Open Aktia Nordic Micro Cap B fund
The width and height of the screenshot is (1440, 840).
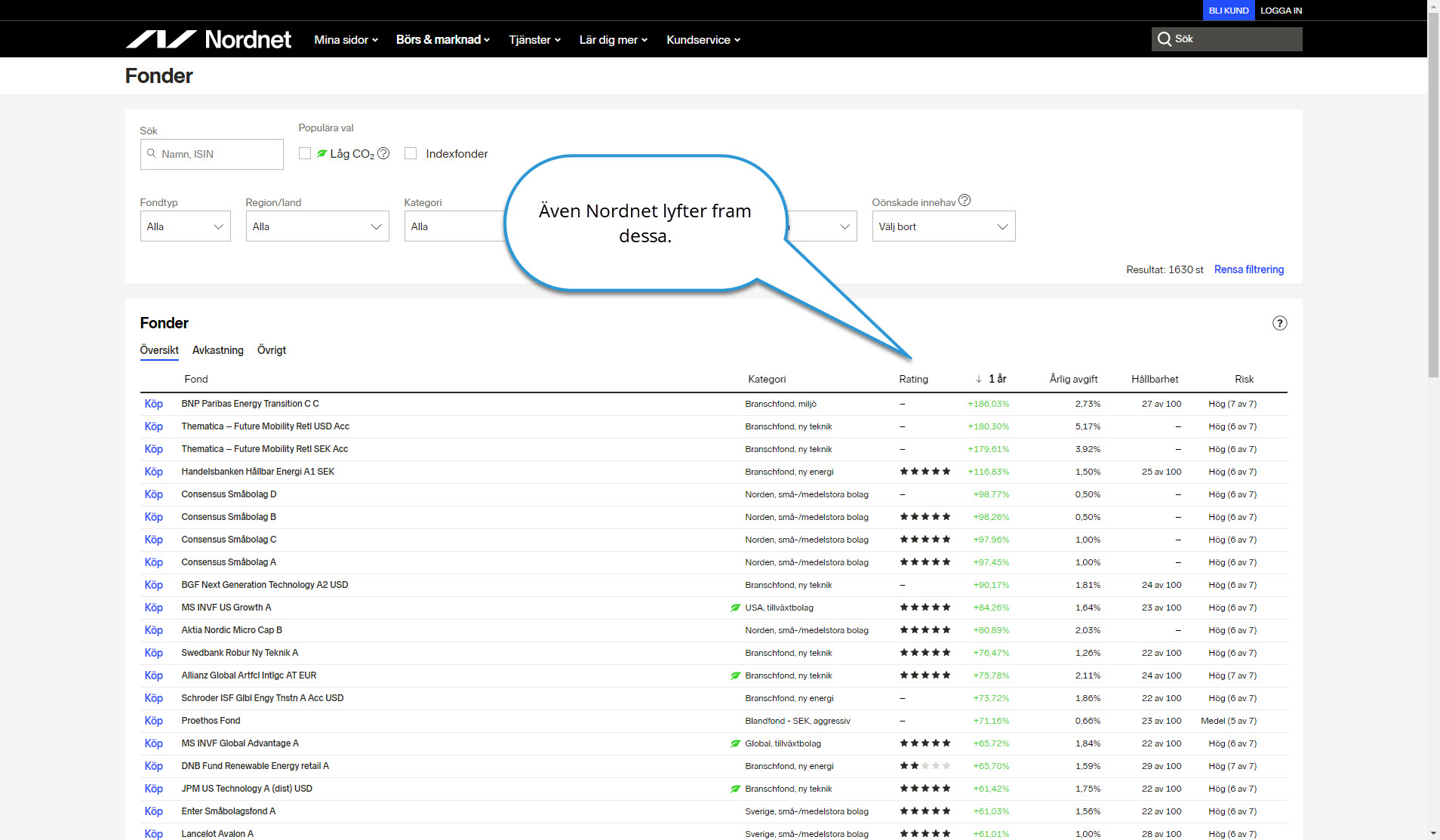point(232,630)
